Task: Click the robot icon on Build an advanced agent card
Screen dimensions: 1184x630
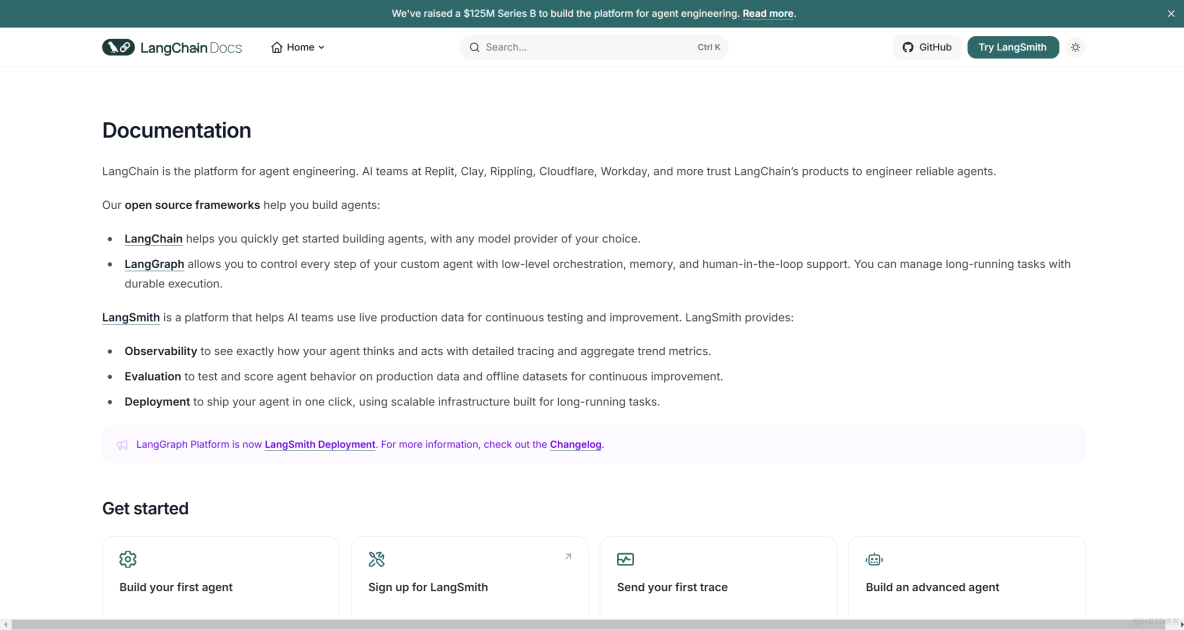Action: (x=874, y=559)
